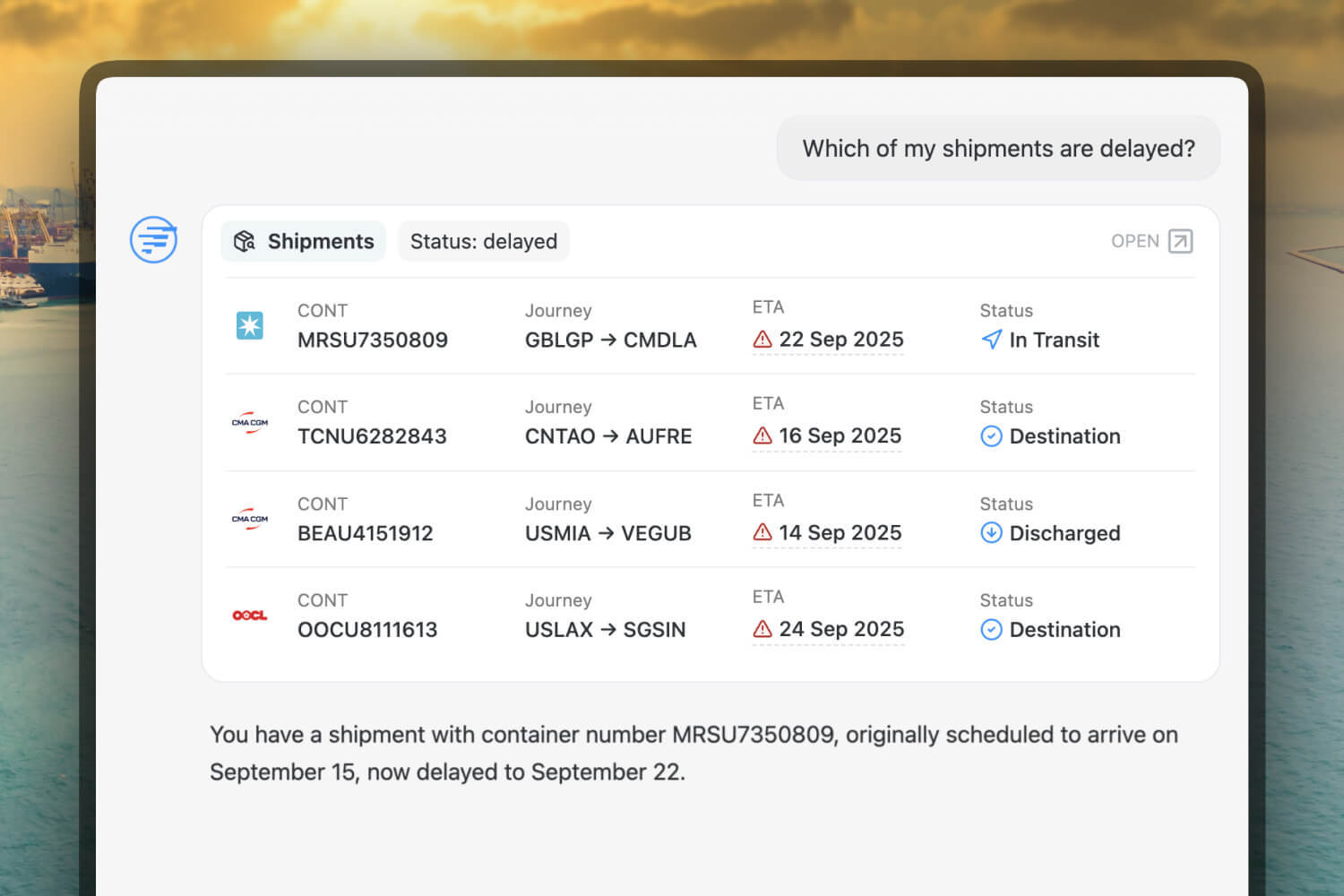Click warning triangle beside 24 Sep 2025
The width and height of the screenshot is (1344, 896).
[x=762, y=629]
